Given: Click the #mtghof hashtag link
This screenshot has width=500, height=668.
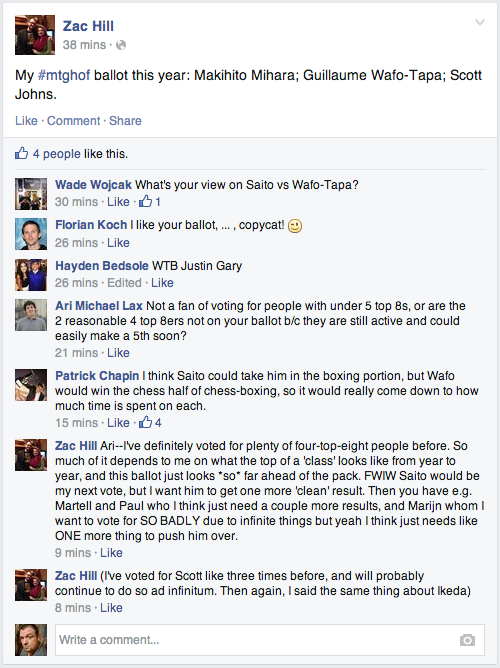Looking at the screenshot, I should 64,75.
